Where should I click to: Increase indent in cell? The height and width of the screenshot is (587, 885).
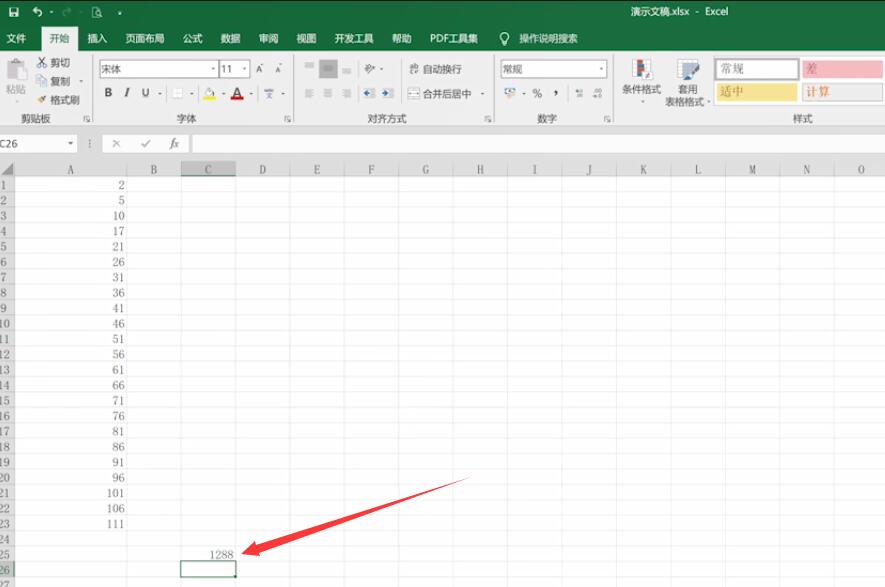387,93
